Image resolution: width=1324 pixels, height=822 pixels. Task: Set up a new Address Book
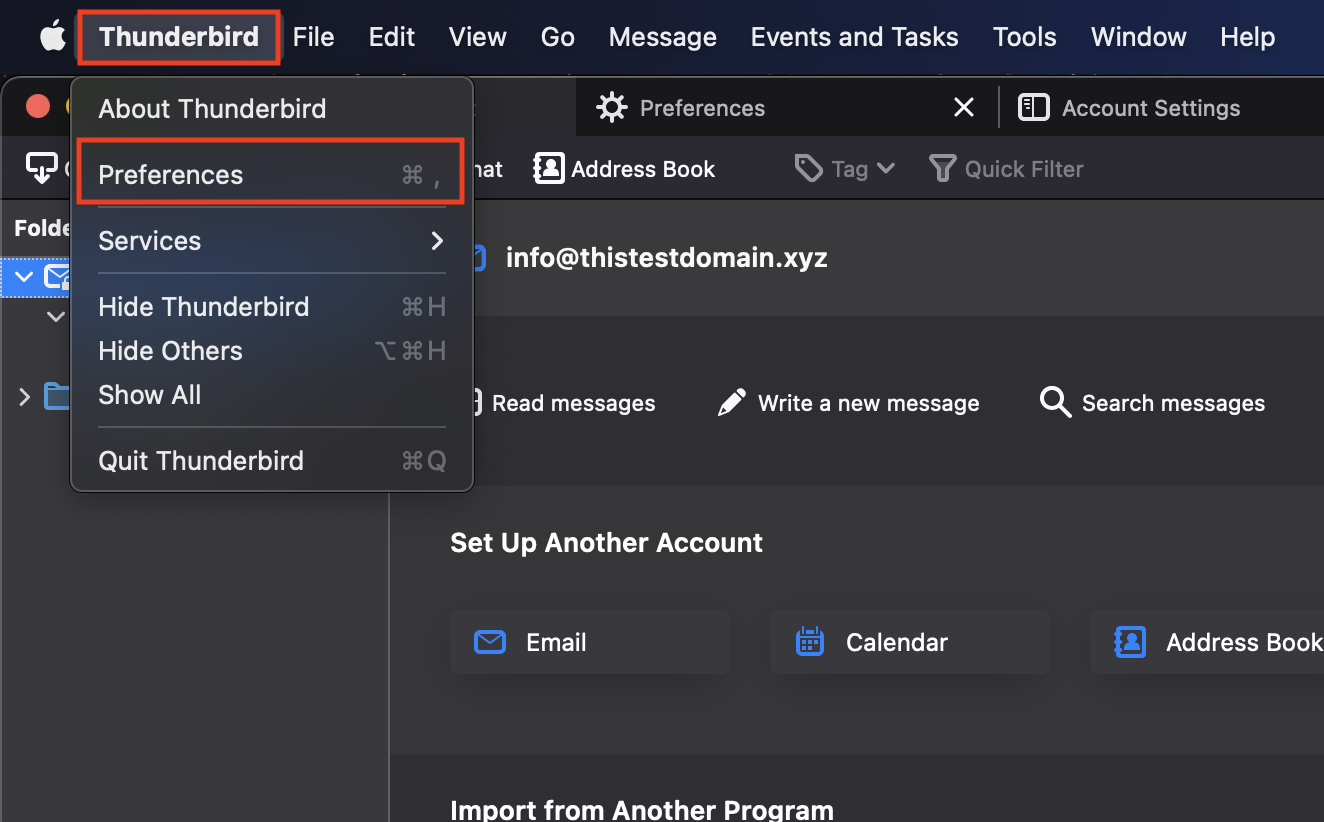[1207, 642]
